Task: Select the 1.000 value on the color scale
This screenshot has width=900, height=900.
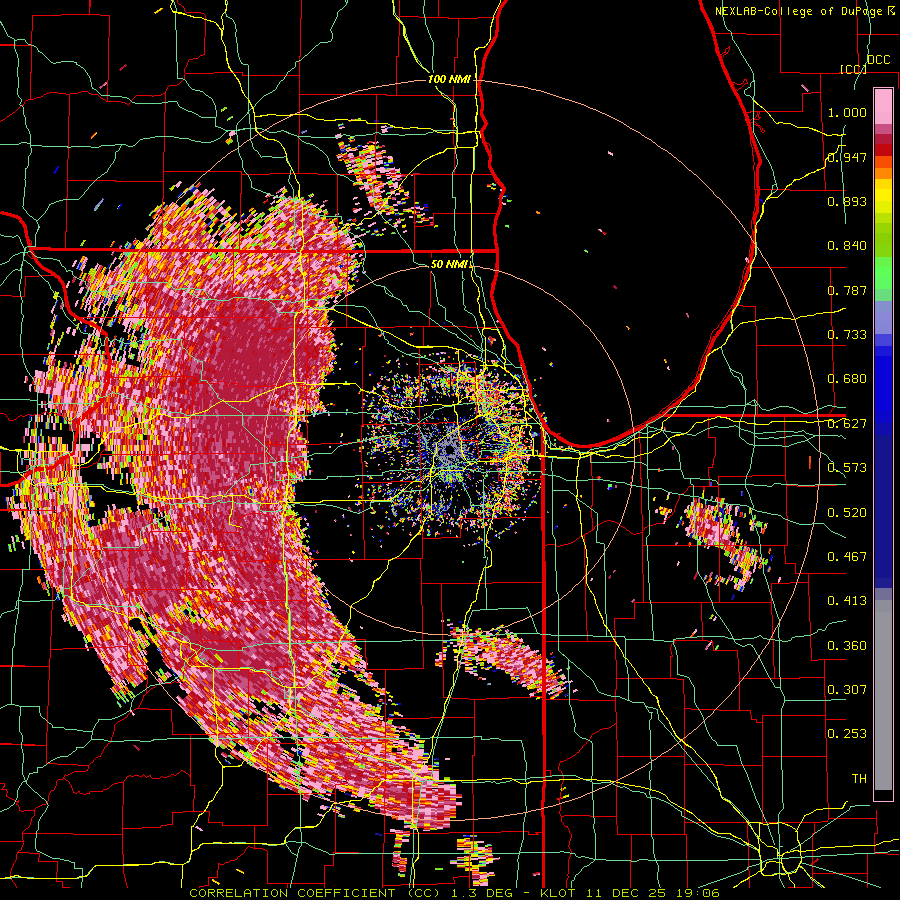Action: (847, 112)
